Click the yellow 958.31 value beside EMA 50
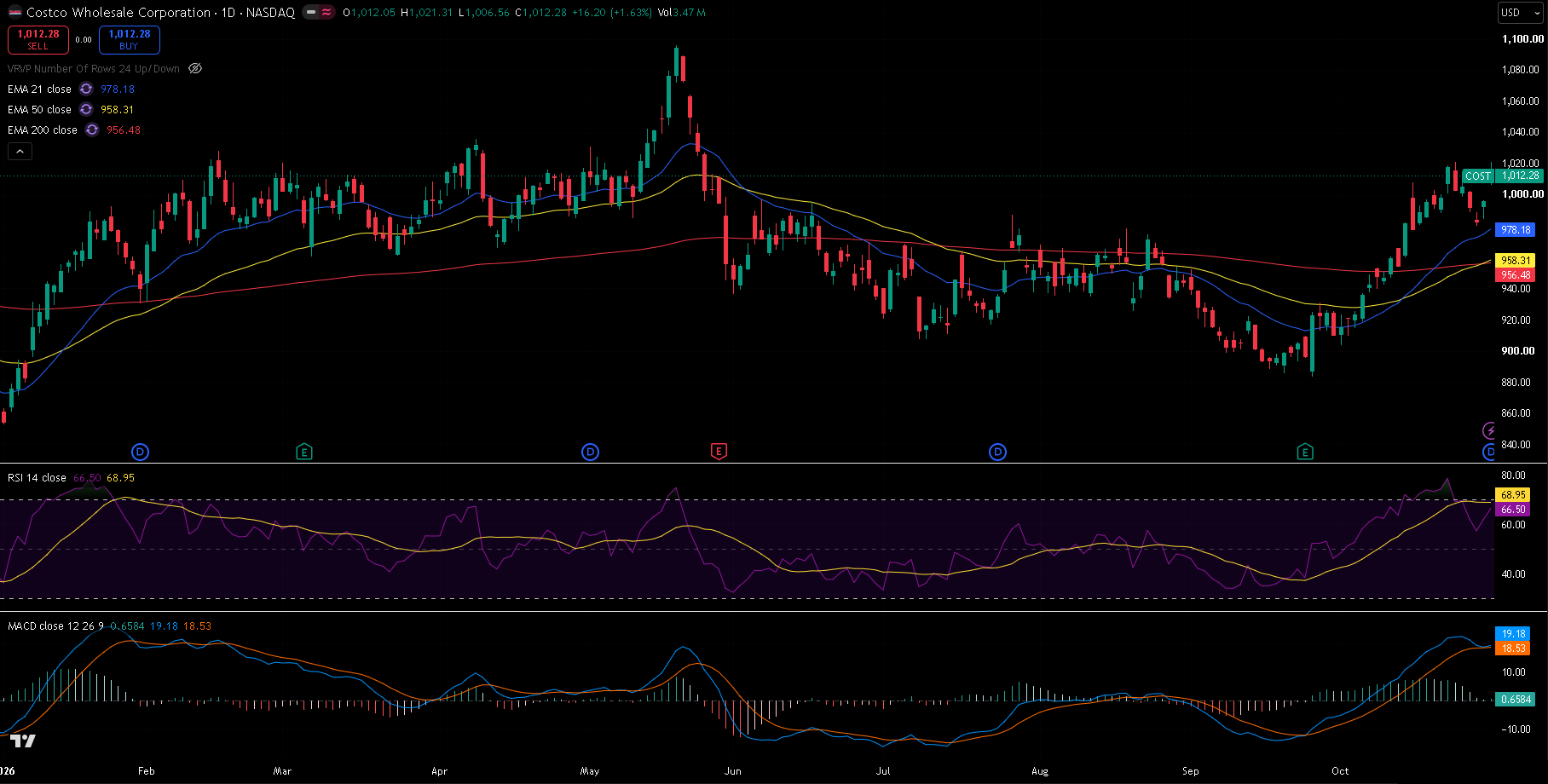 [118, 109]
